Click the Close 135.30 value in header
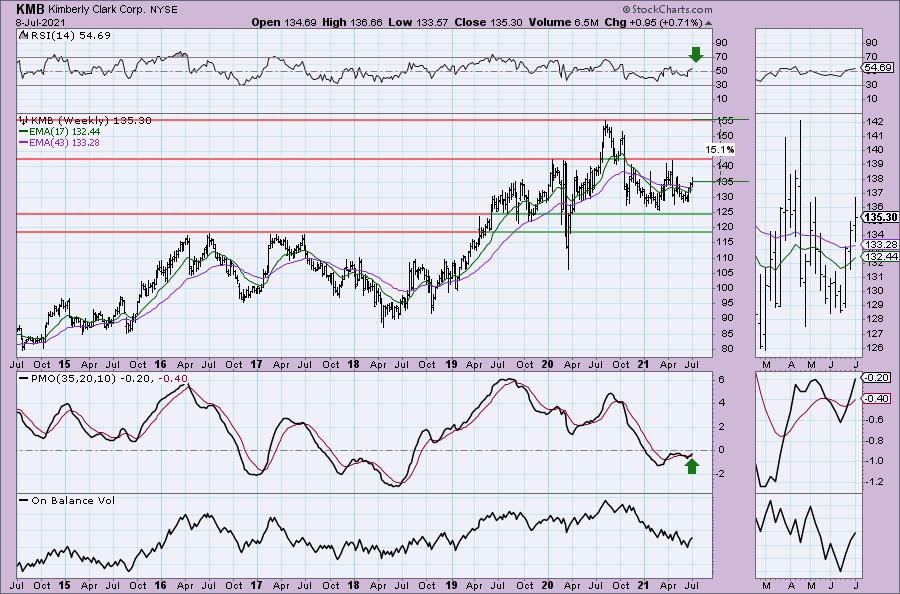900x594 pixels. point(488,22)
